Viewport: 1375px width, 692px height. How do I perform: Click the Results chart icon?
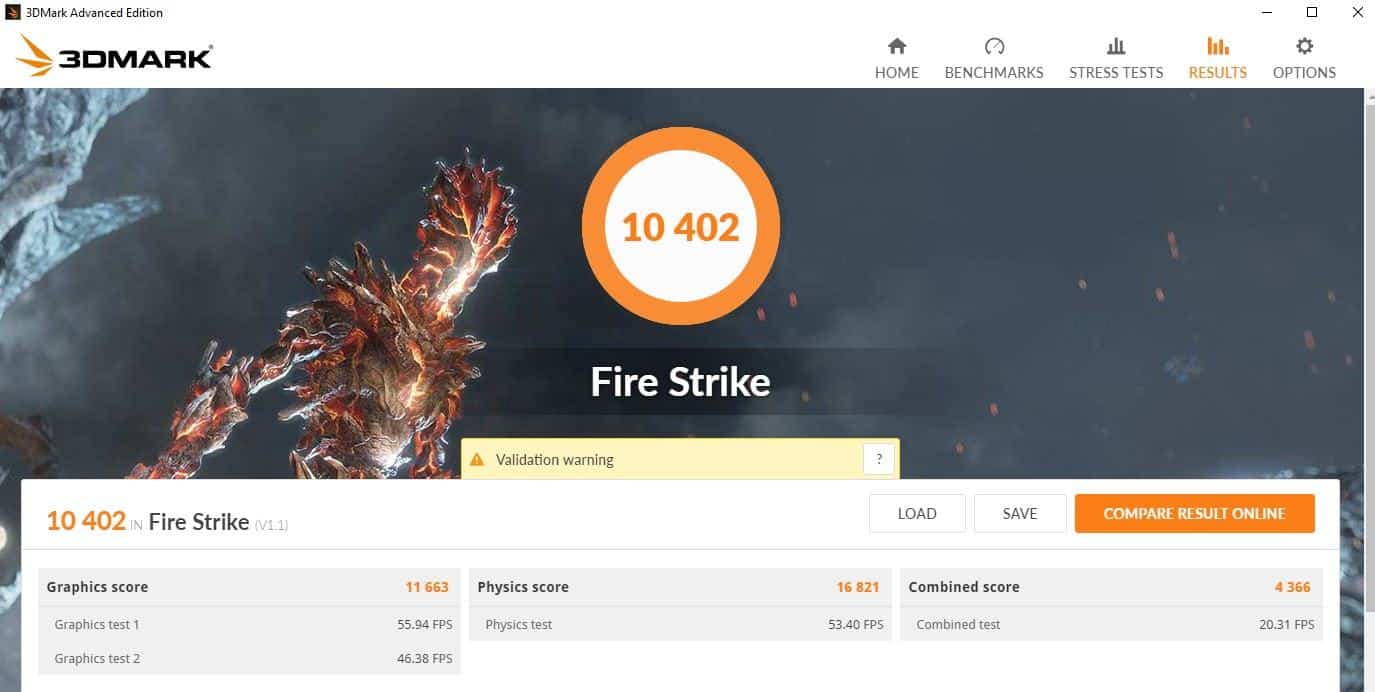pos(1217,46)
